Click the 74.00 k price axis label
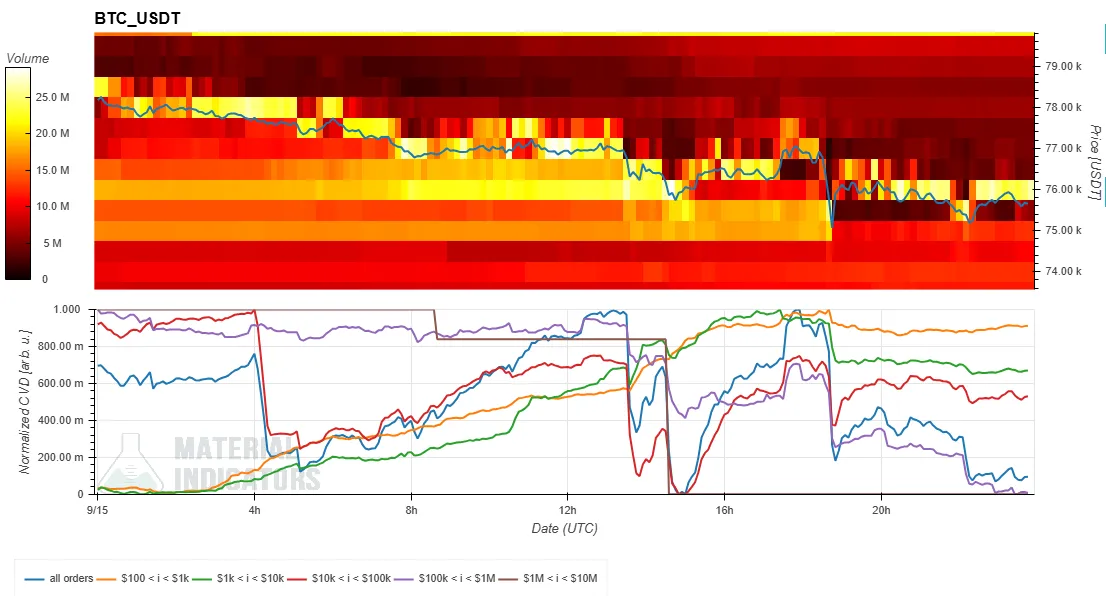 [1063, 271]
